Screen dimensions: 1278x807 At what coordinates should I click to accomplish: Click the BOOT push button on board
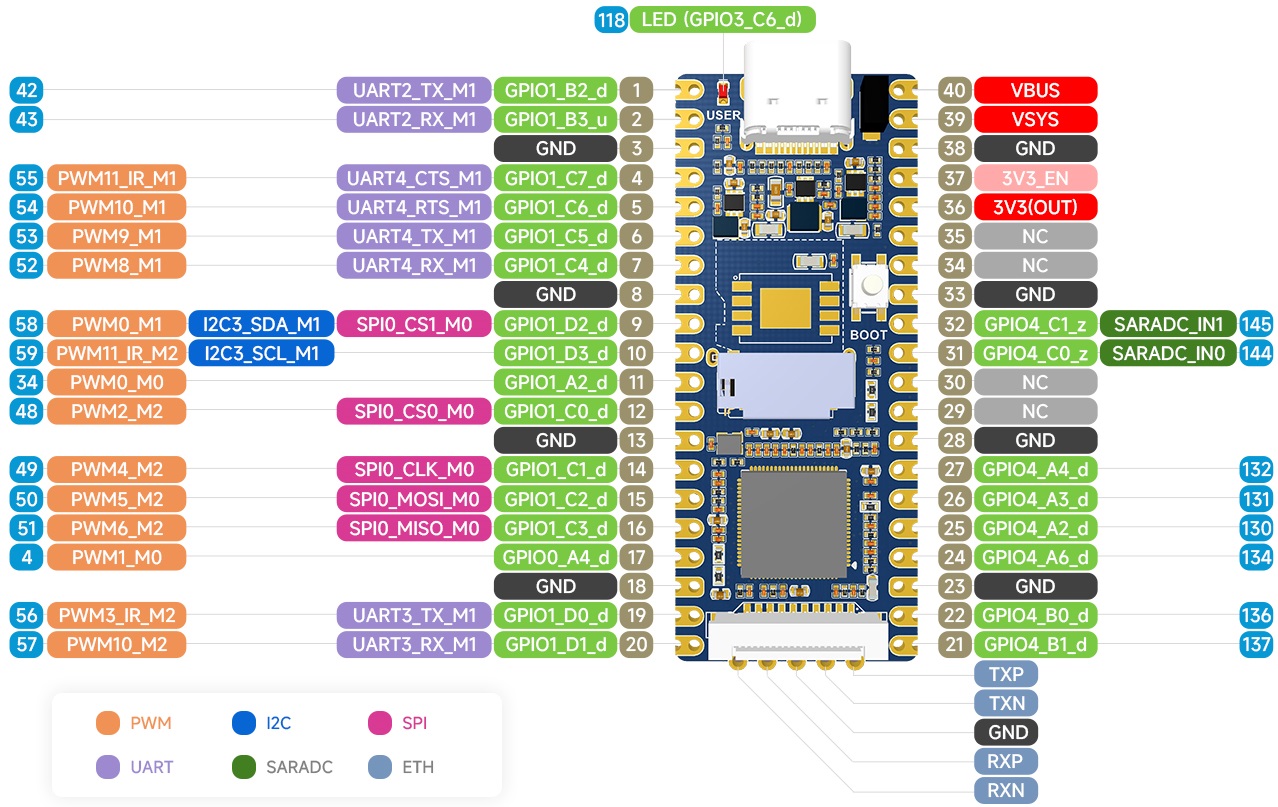869,287
